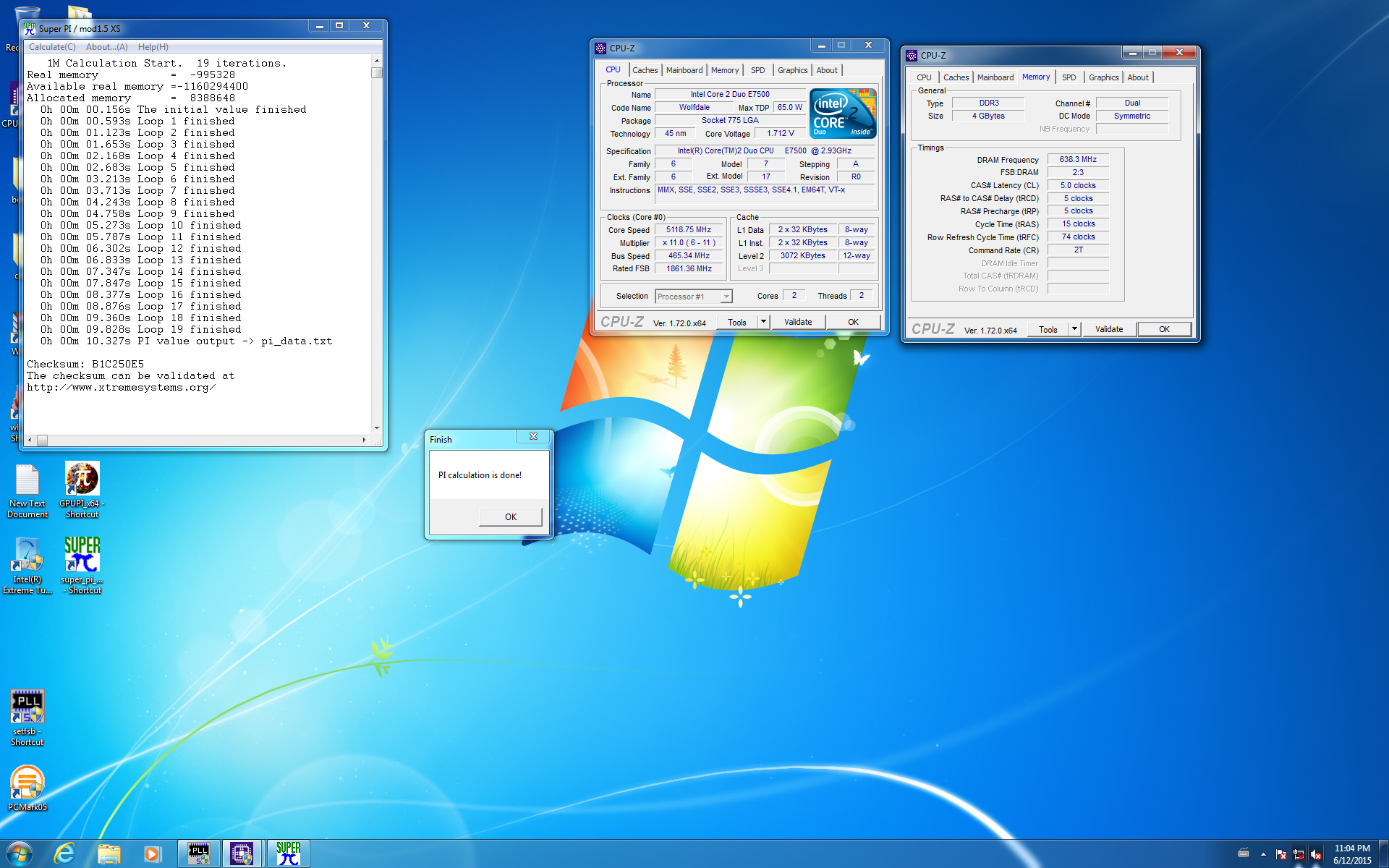Open Internet Explorer from taskbar

point(64,854)
